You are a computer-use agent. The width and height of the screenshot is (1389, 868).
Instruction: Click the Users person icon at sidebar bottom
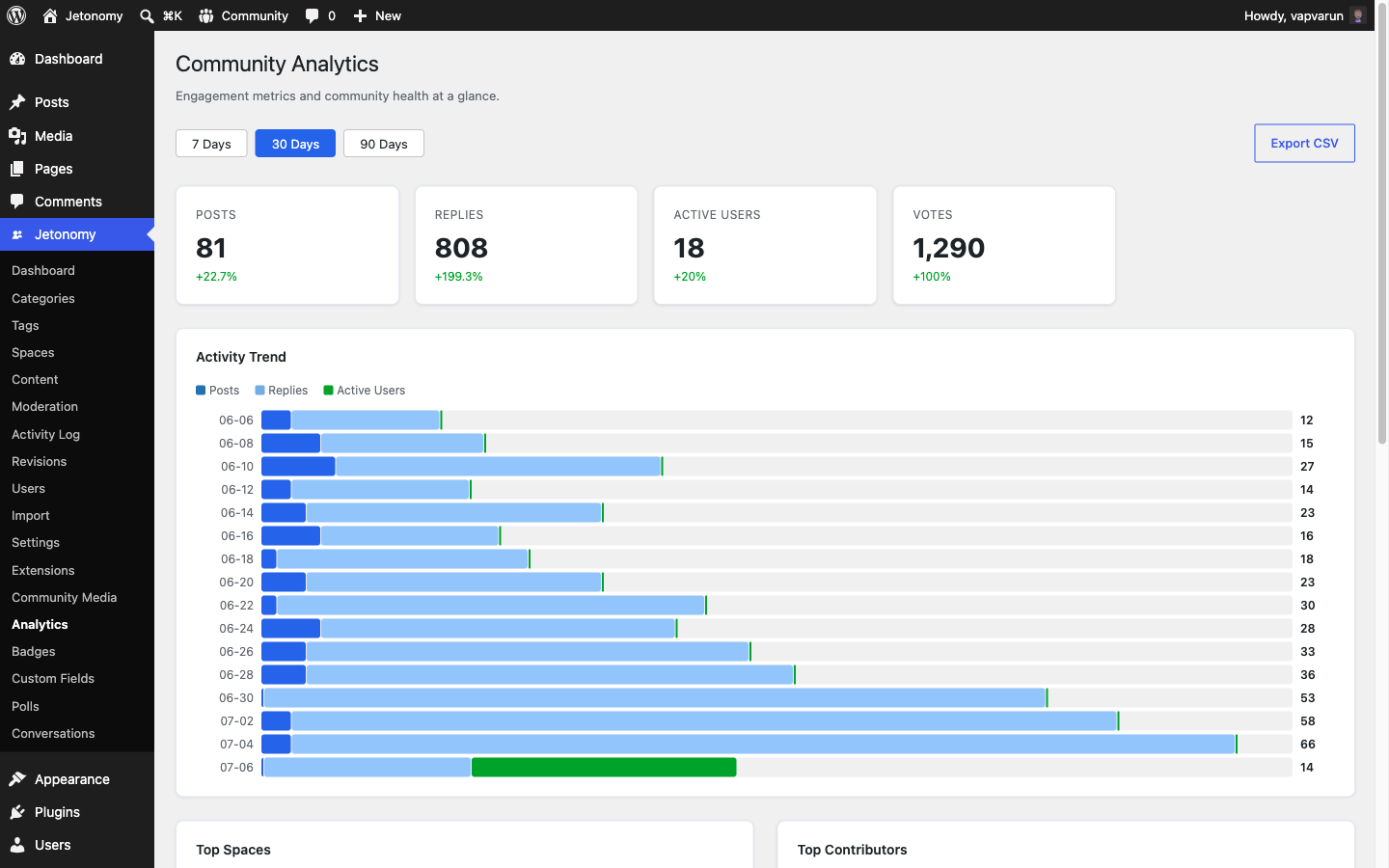point(17,845)
